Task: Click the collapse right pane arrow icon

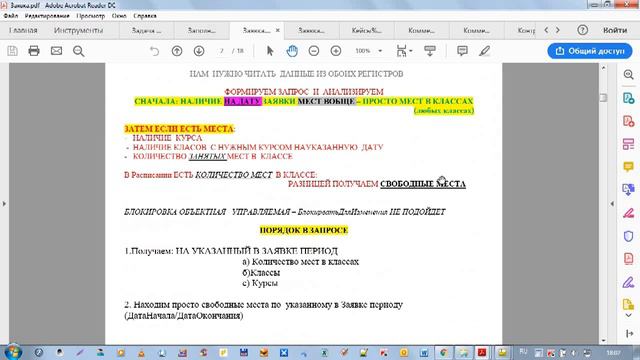Action: click(630, 334)
